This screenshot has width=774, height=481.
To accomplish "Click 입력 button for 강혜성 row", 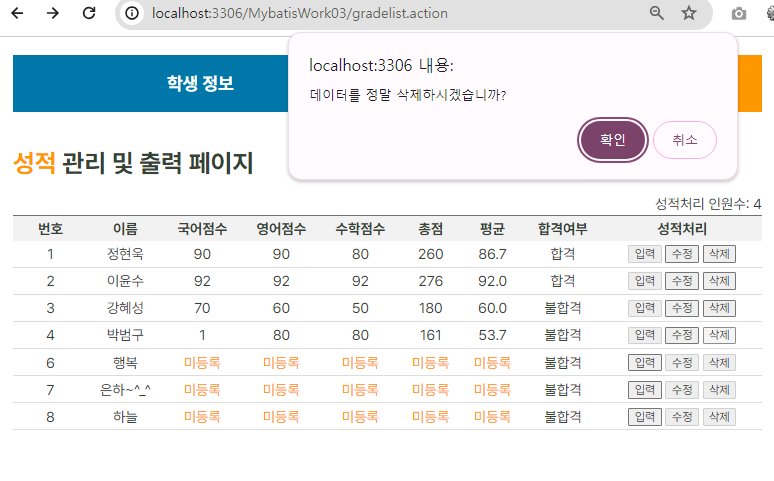I will (x=645, y=308).
